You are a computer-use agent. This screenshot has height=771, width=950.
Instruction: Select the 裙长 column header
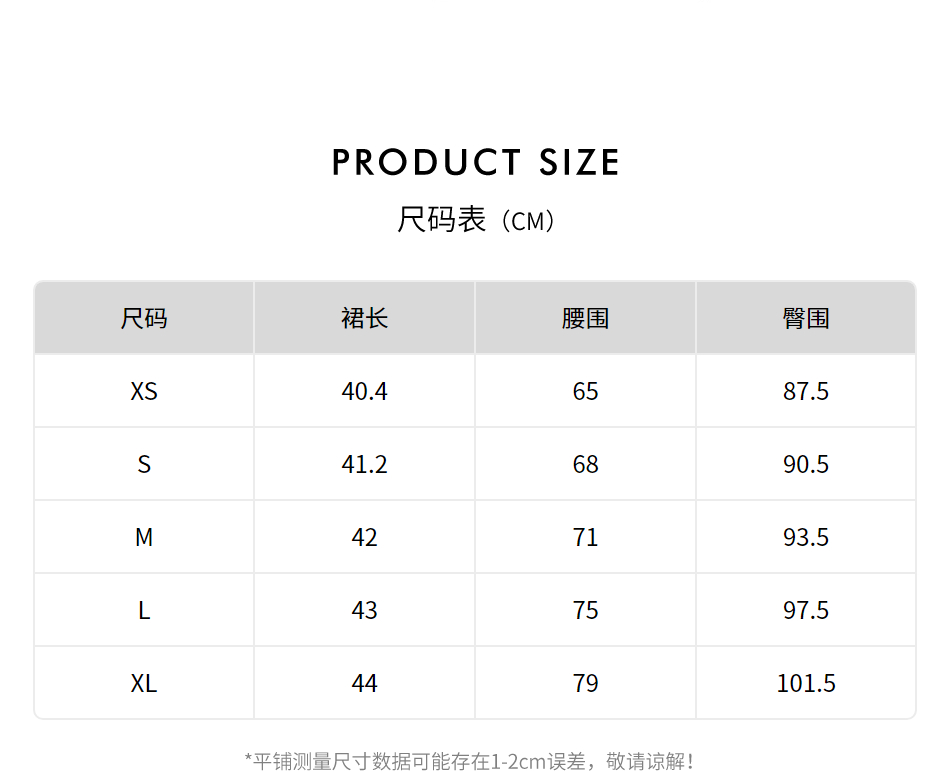tap(365, 318)
